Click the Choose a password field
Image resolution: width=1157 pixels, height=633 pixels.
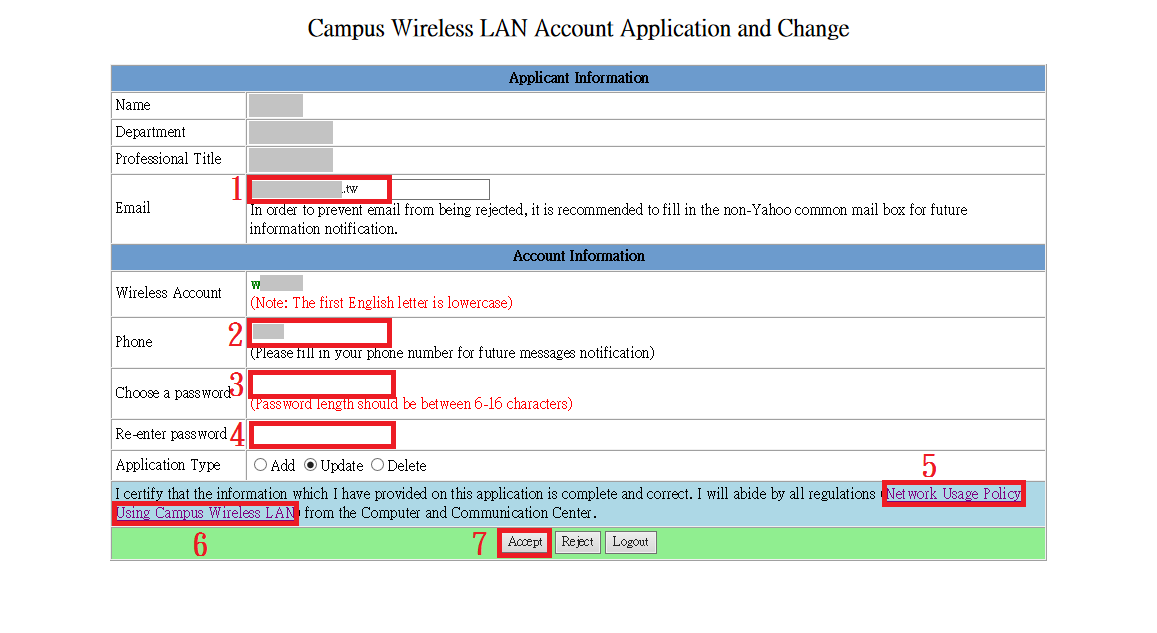point(321,384)
